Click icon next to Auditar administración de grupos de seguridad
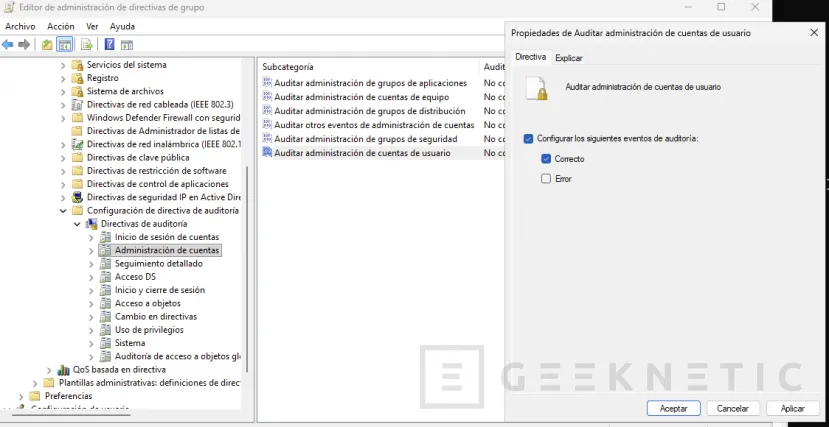Viewport: 829px width, 427px height. tap(267, 139)
